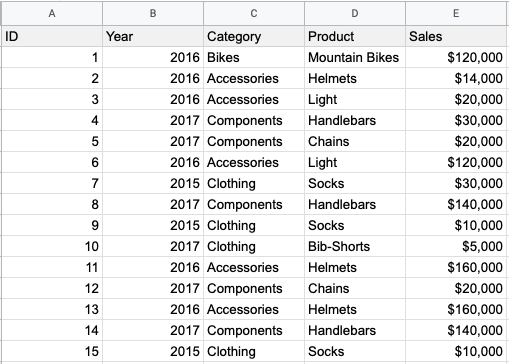Select the Bib-Shorts product cell
This screenshot has height=364, width=509.
coord(355,246)
